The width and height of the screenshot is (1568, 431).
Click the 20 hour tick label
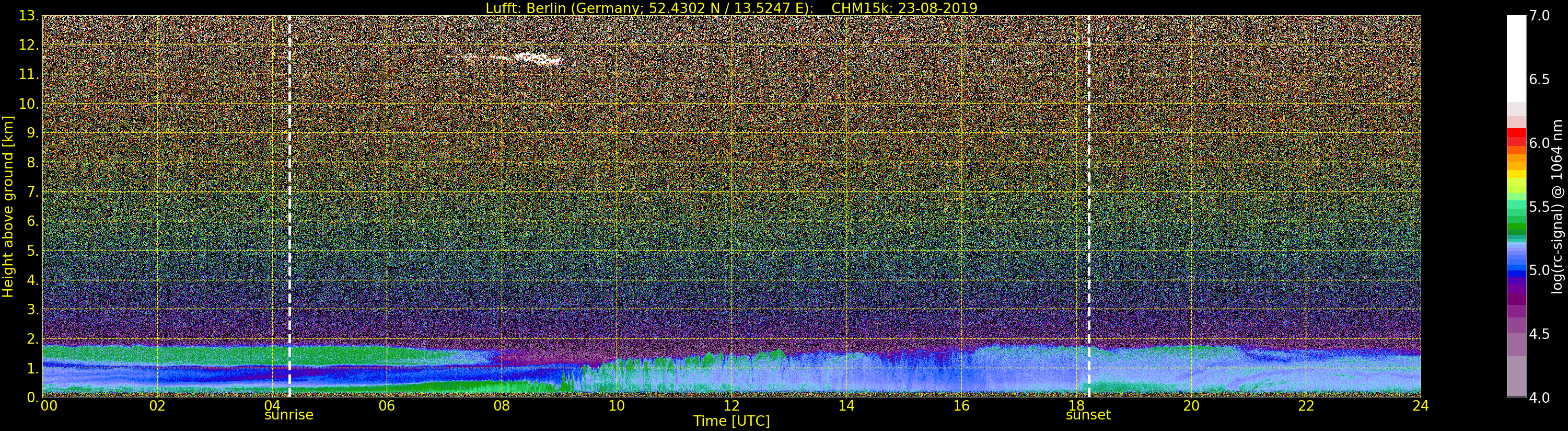click(1191, 405)
